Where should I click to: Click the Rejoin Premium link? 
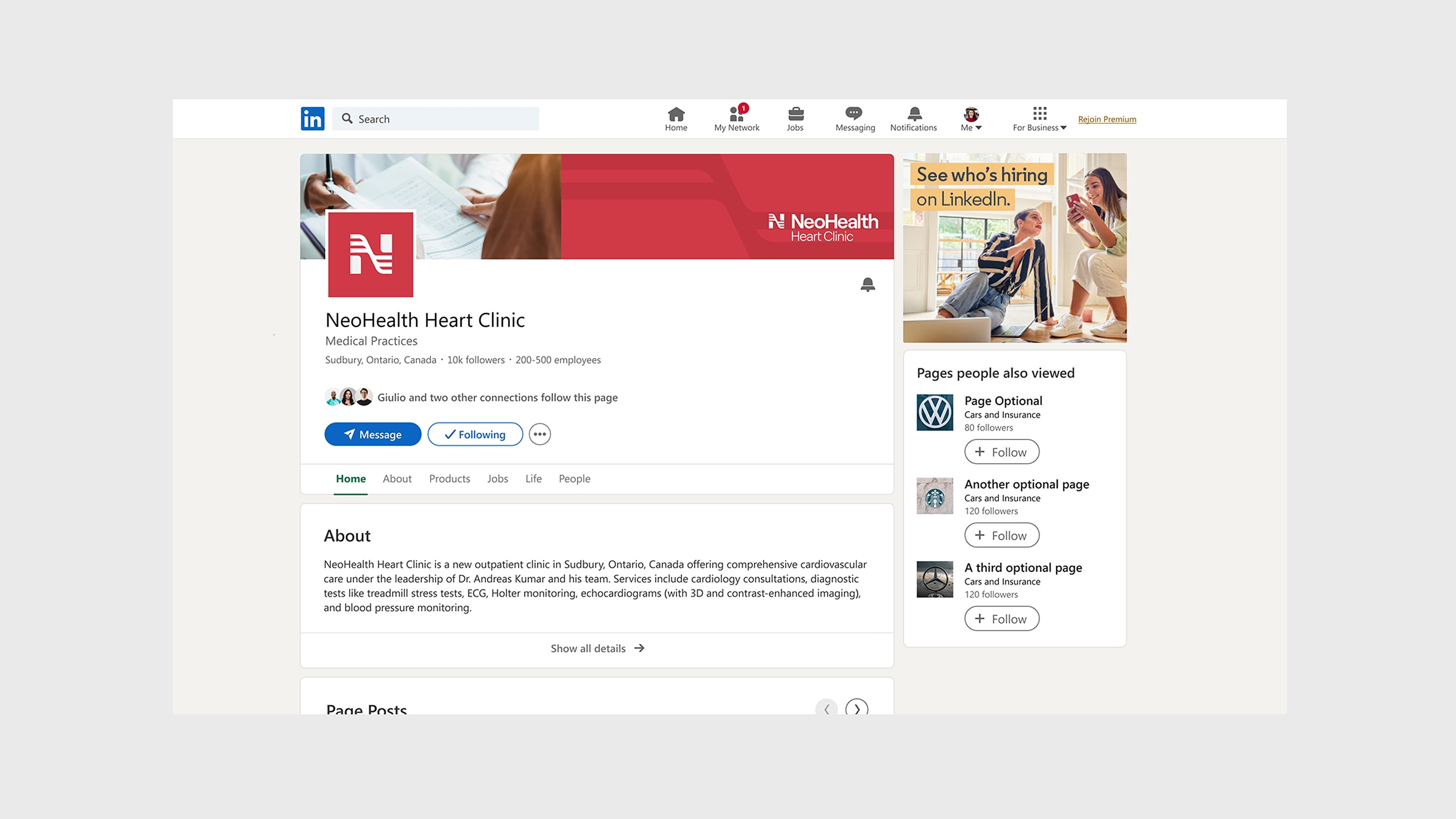click(1106, 119)
